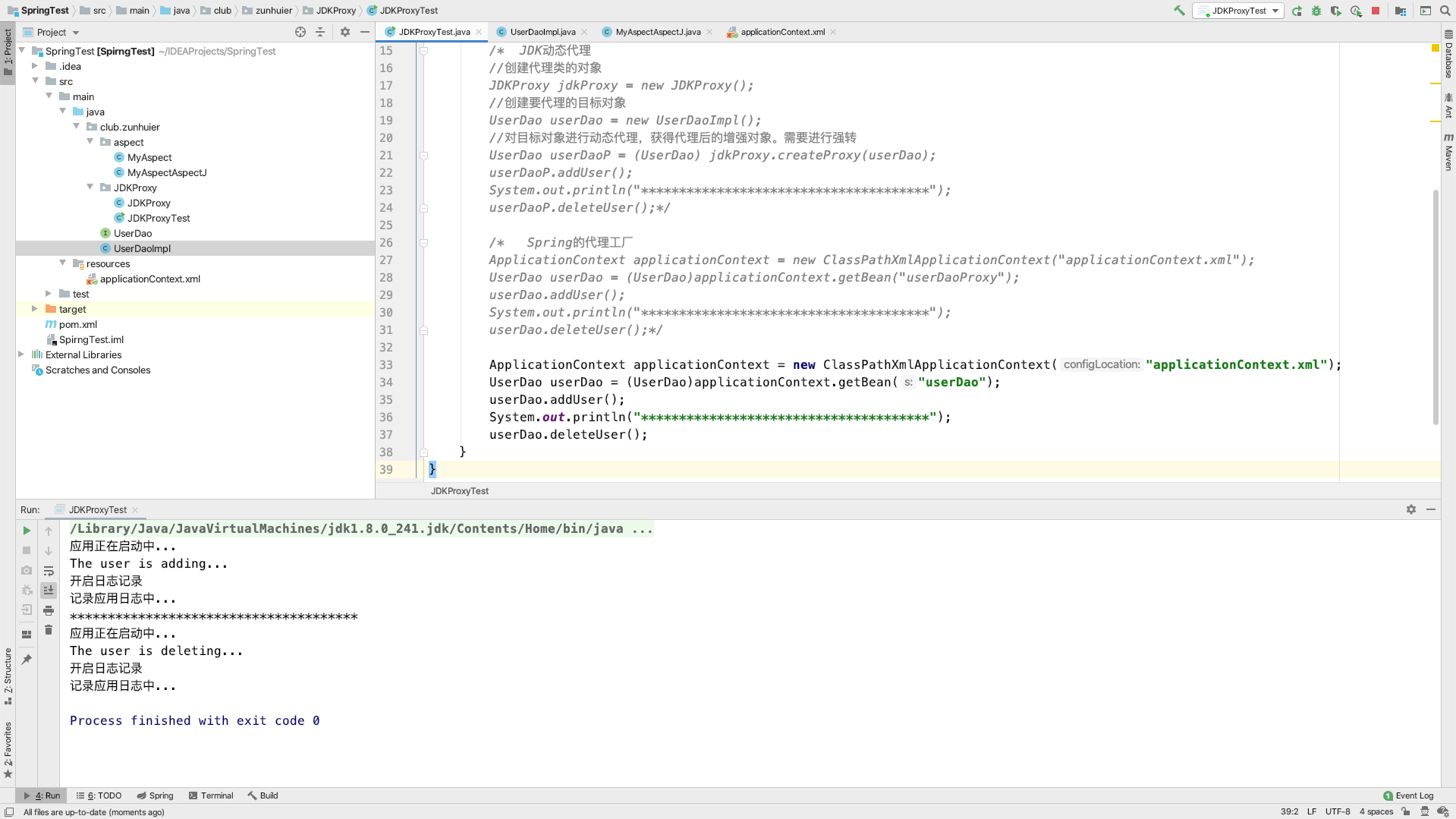Close the JDKProxyTest run tab

(135, 510)
